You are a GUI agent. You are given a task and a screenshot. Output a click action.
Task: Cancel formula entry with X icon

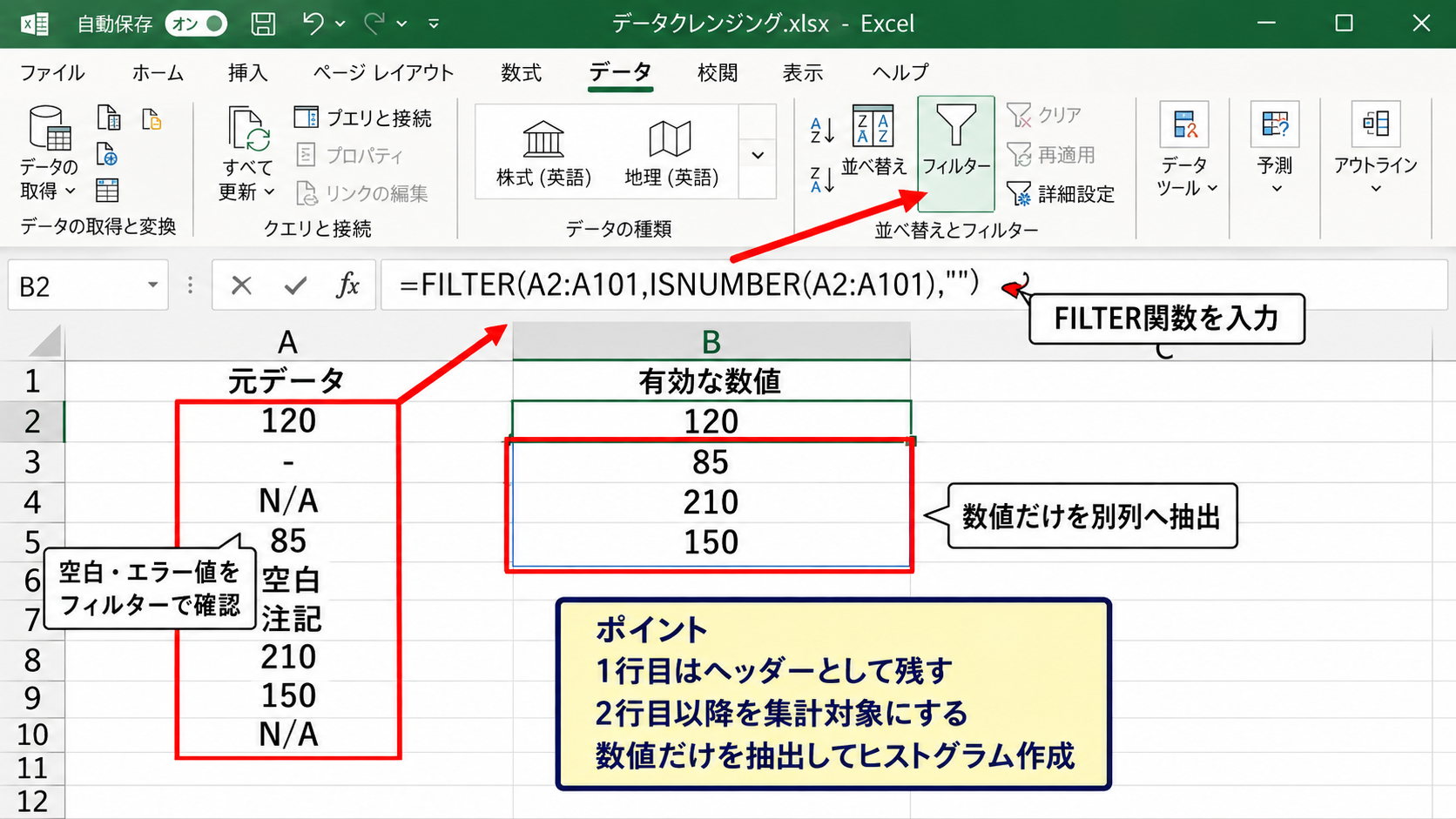coord(241,285)
